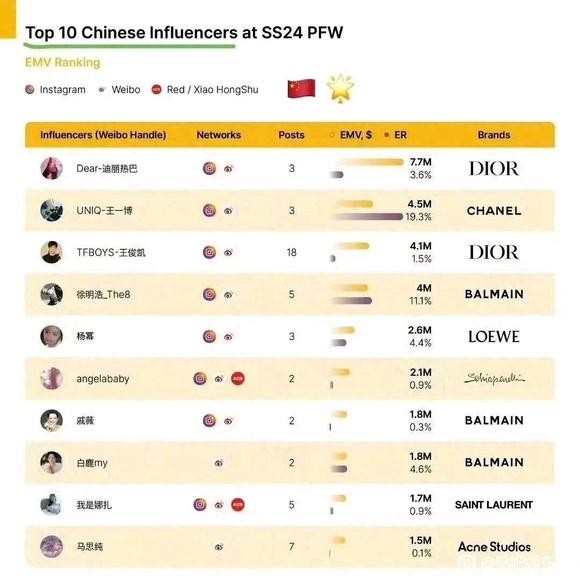
Task: Select the Instagram legend marker
Action: point(30,90)
